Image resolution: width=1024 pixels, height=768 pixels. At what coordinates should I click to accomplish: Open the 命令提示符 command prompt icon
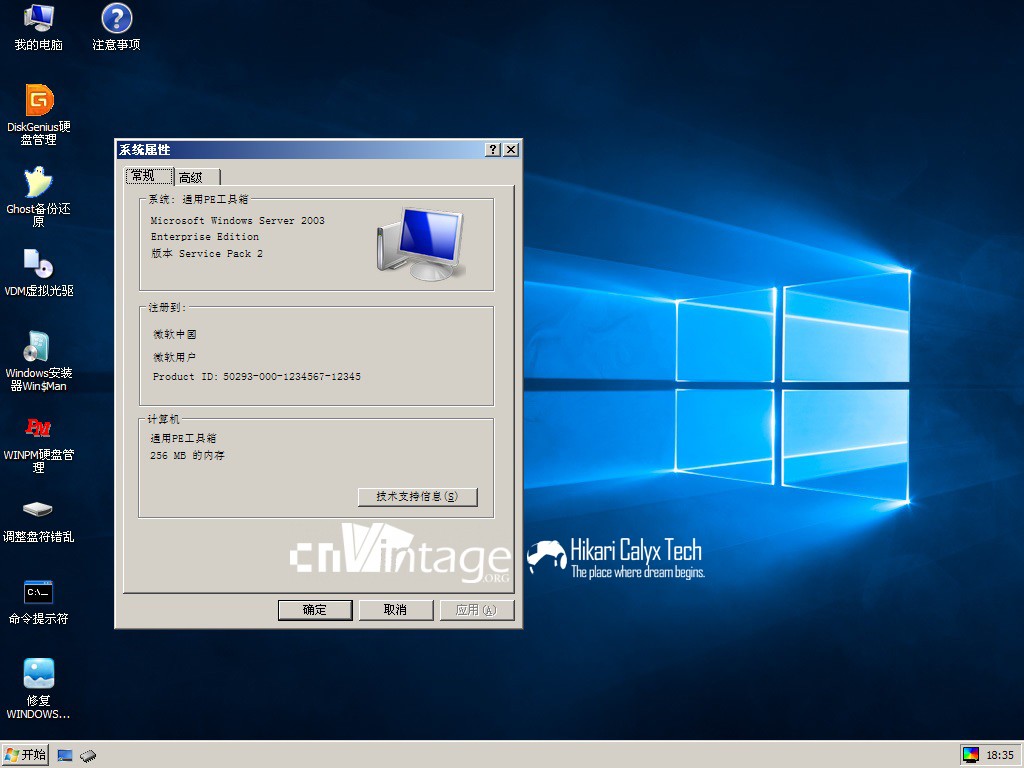click(39, 601)
